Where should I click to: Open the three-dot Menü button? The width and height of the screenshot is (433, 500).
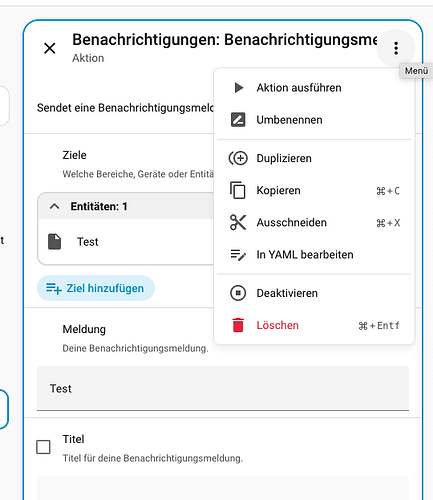pos(396,48)
